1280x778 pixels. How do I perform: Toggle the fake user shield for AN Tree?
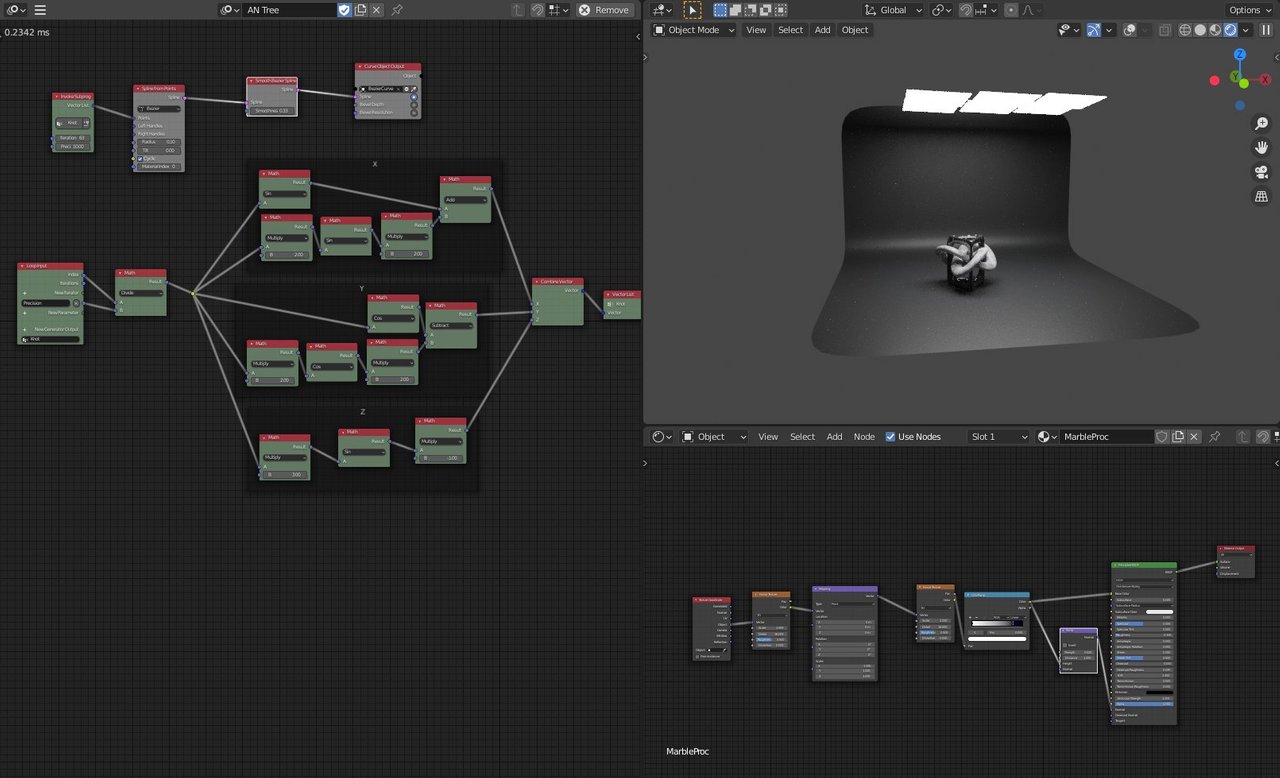tap(344, 10)
